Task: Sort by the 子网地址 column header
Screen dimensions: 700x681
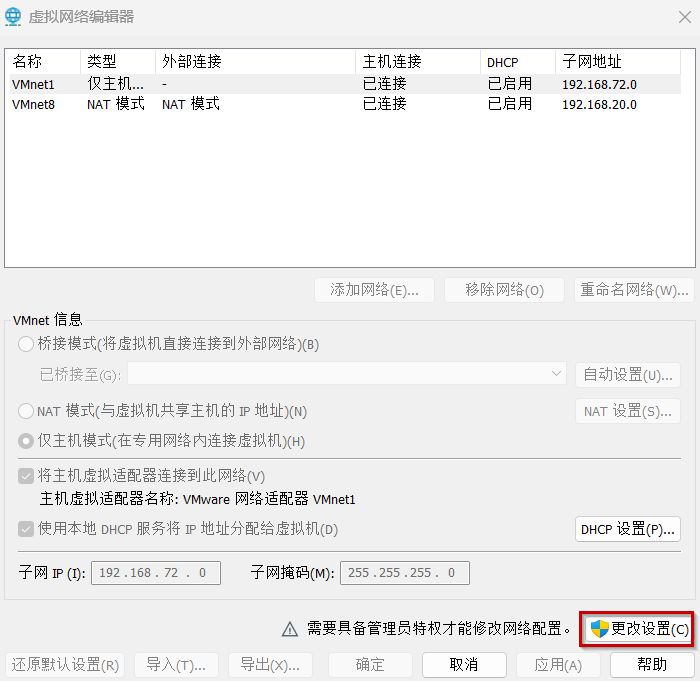Action: [618, 62]
